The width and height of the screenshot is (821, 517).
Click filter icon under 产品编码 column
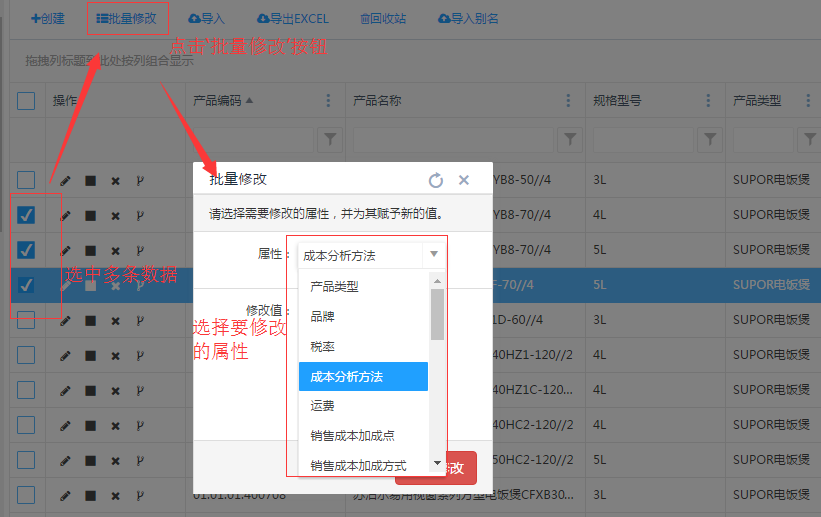[x=329, y=138]
